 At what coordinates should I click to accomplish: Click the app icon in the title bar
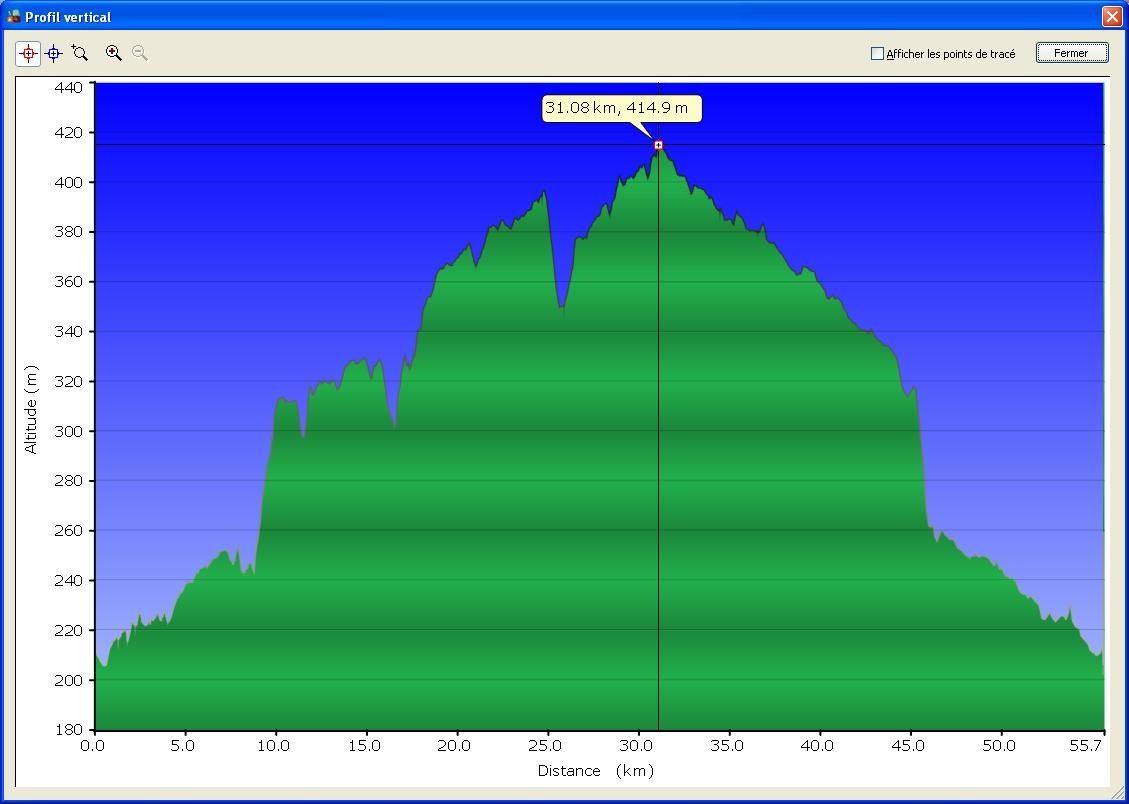click(x=13, y=16)
